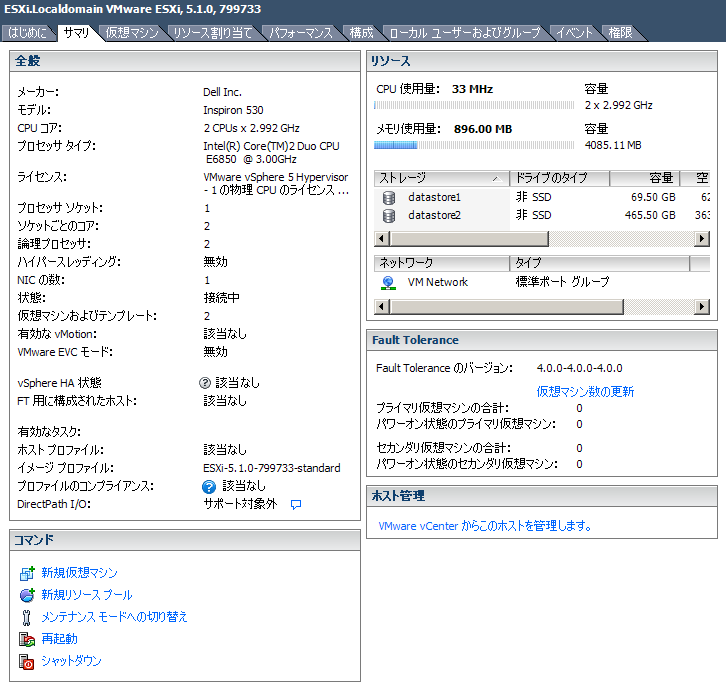This screenshot has height=683, width=726.
Task: Click 仮想マシン数の更新 link
Action: click(585, 392)
